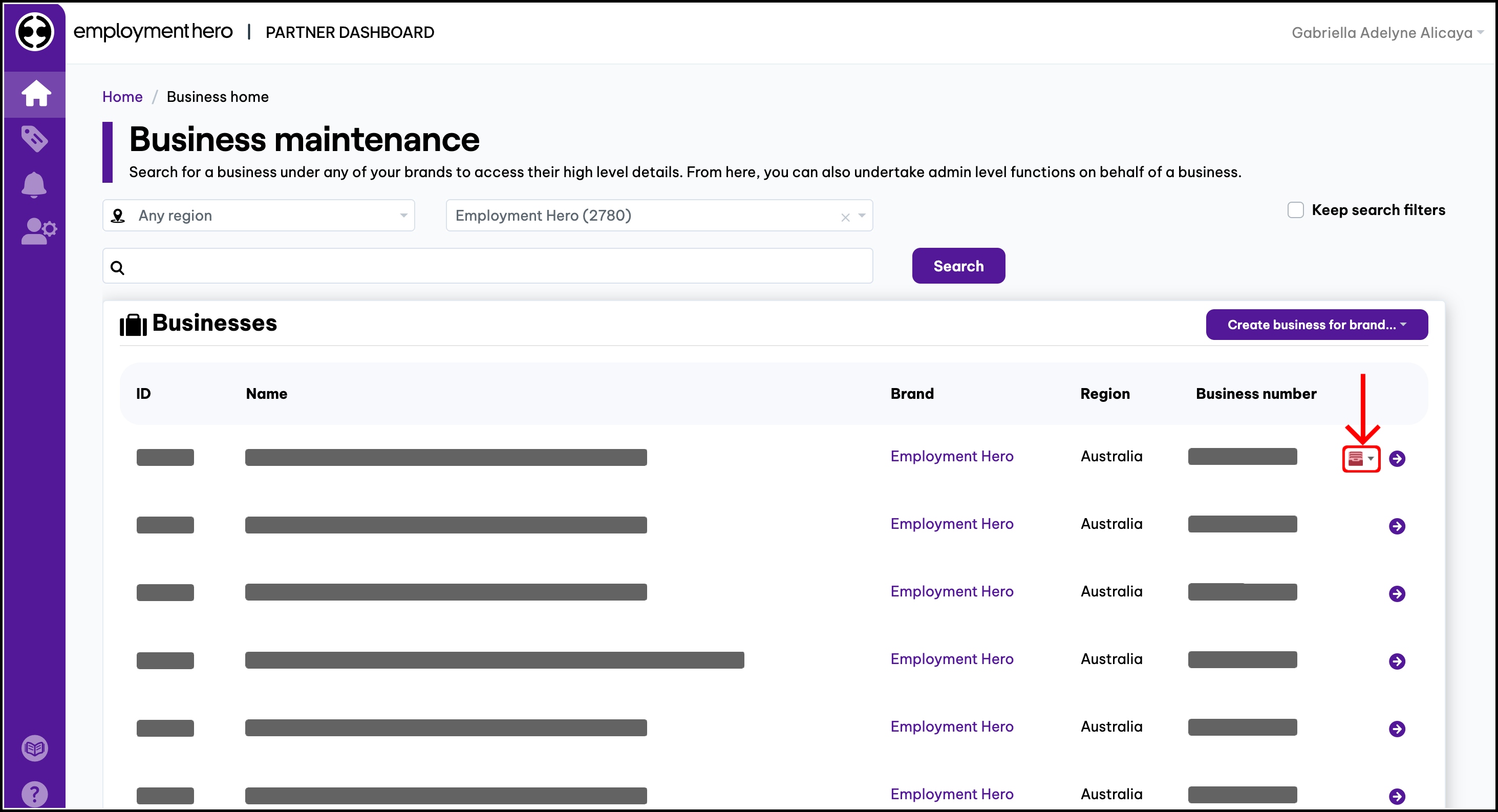The height and width of the screenshot is (812, 1498).
Task: Enable the Keep search filters checkbox
Action: pyautogui.click(x=1296, y=210)
